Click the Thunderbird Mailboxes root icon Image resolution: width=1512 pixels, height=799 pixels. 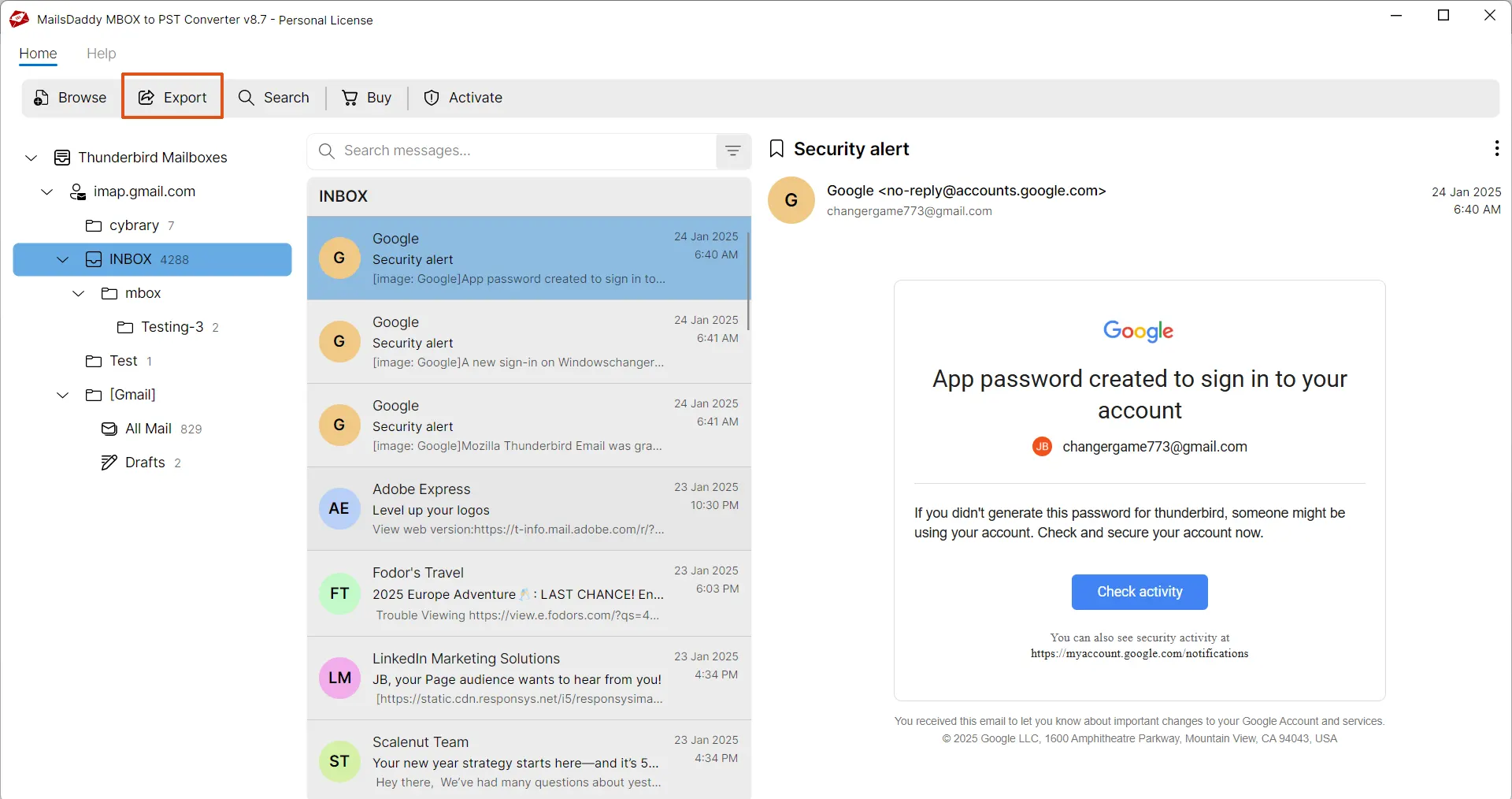(62, 158)
